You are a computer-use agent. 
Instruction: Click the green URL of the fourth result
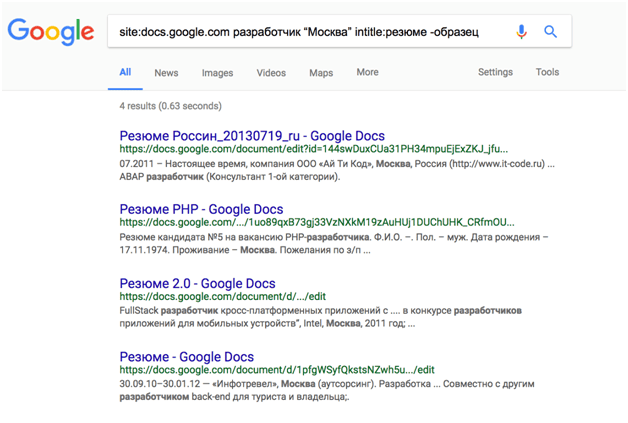click(x=277, y=370)
